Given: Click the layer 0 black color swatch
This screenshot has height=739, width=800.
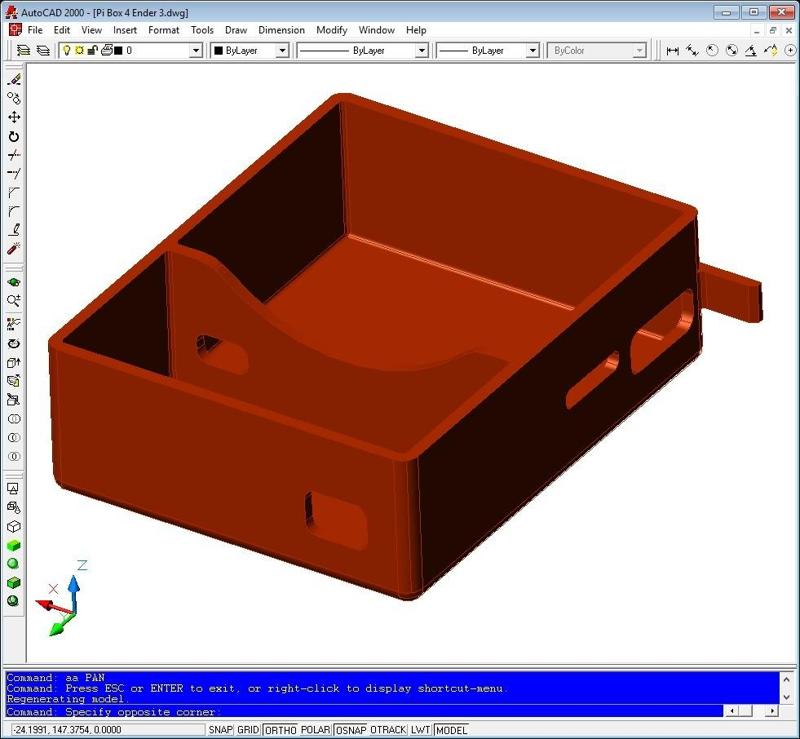Looking at the screenshot, I should (x=118, y=50).
